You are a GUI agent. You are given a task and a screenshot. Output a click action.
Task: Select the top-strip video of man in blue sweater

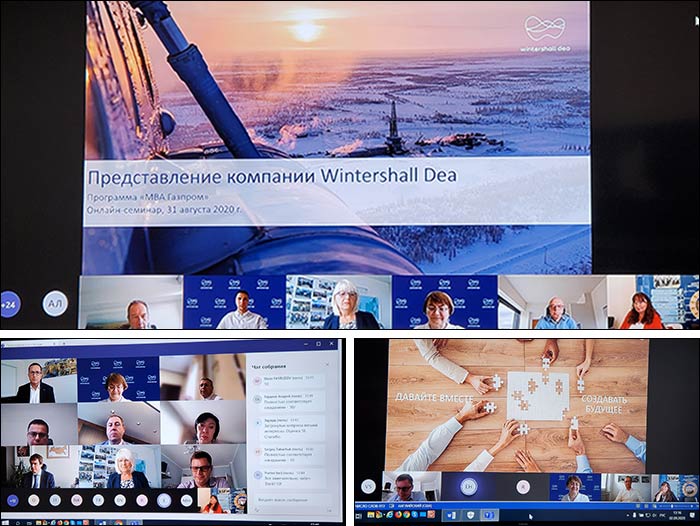pos(552,302)
